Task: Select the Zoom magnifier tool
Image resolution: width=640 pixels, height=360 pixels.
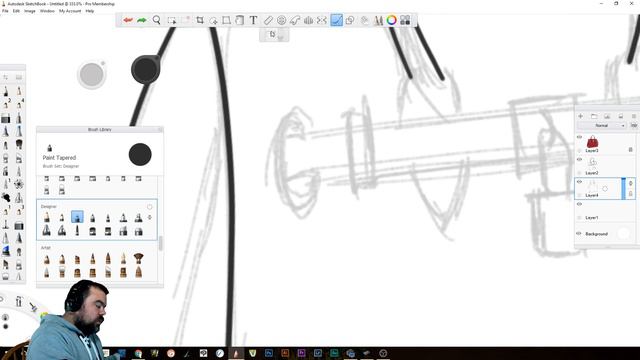Action: [x=156, y=20]
